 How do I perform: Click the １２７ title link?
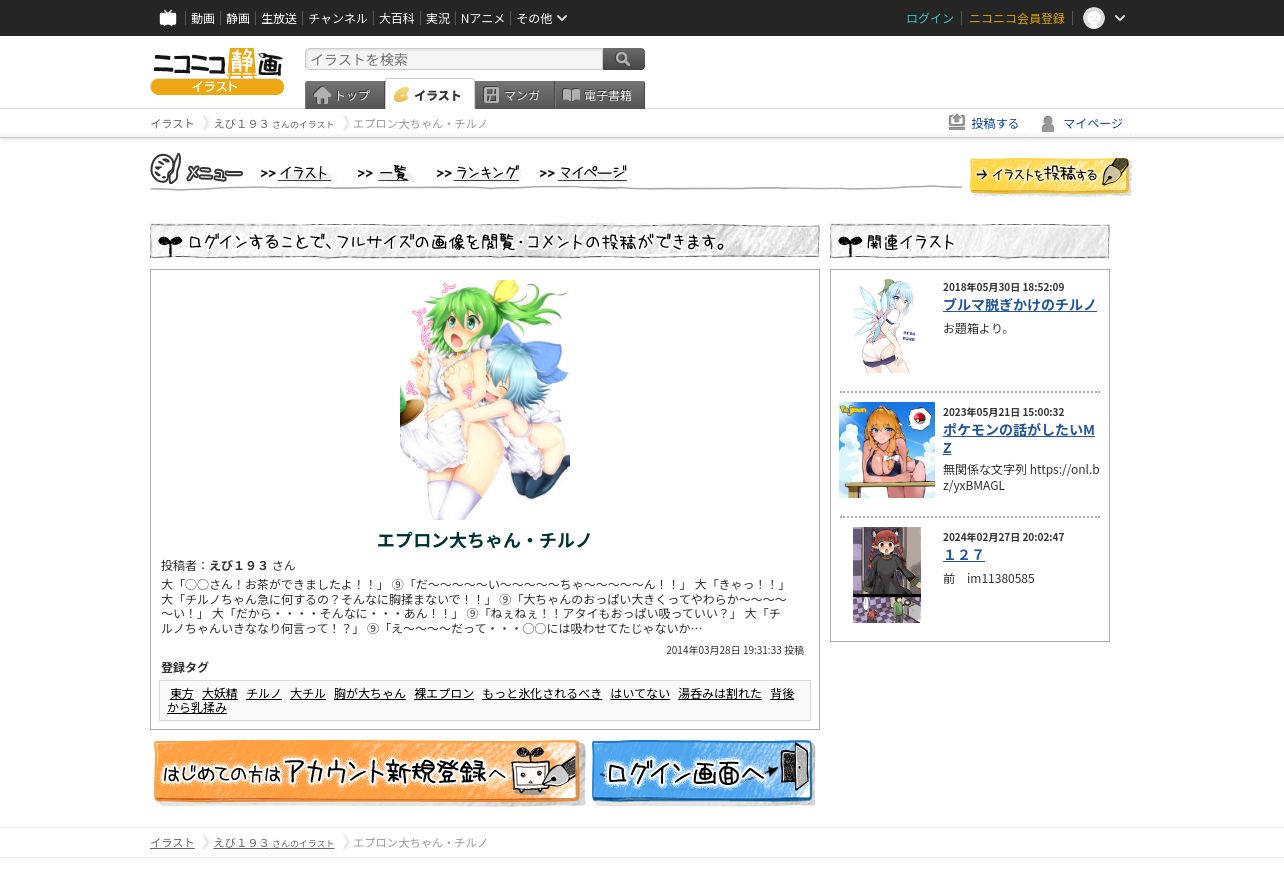(964, 555)
